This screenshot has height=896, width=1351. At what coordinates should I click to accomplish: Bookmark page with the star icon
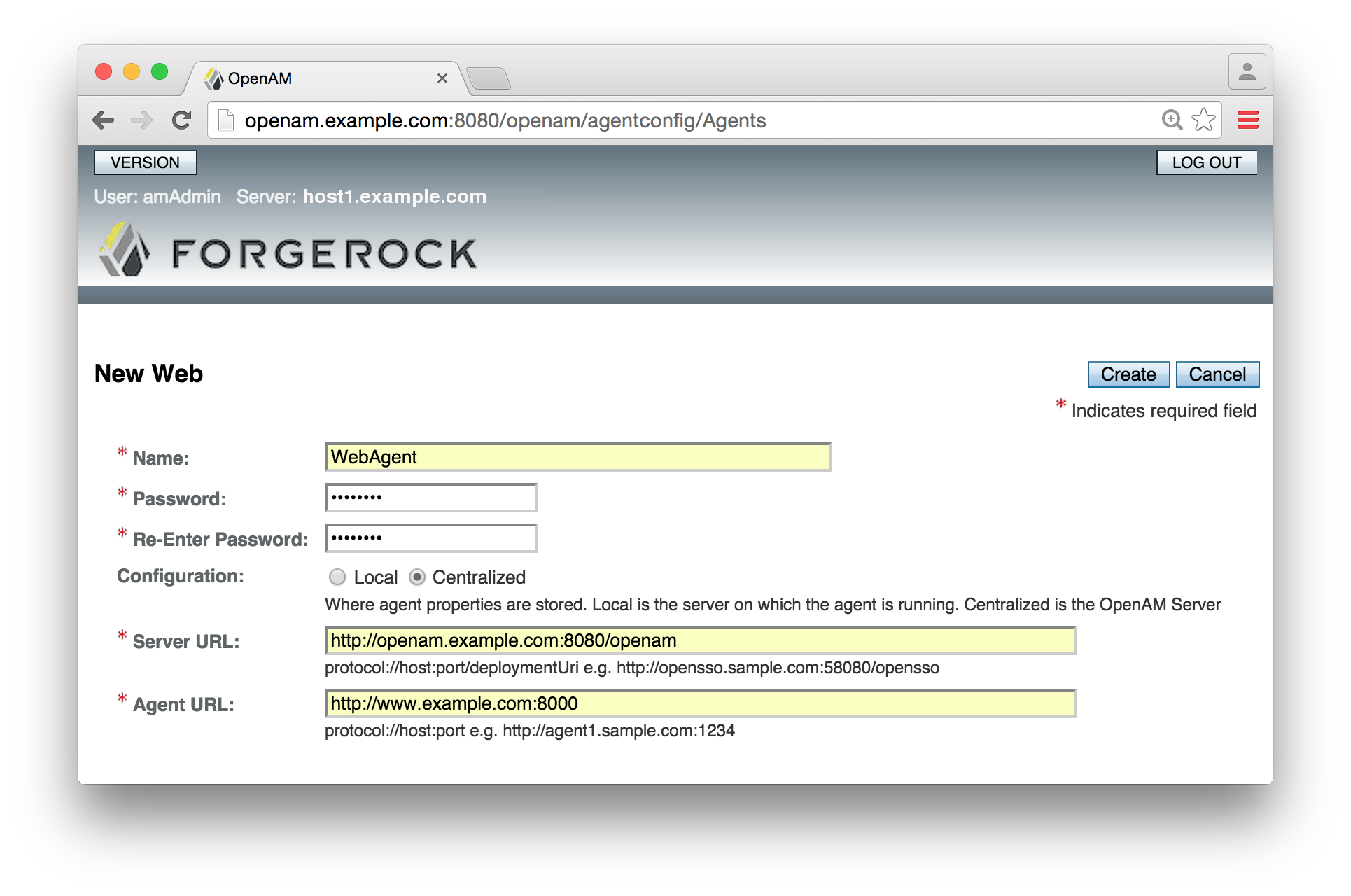tap(1204, 120)
